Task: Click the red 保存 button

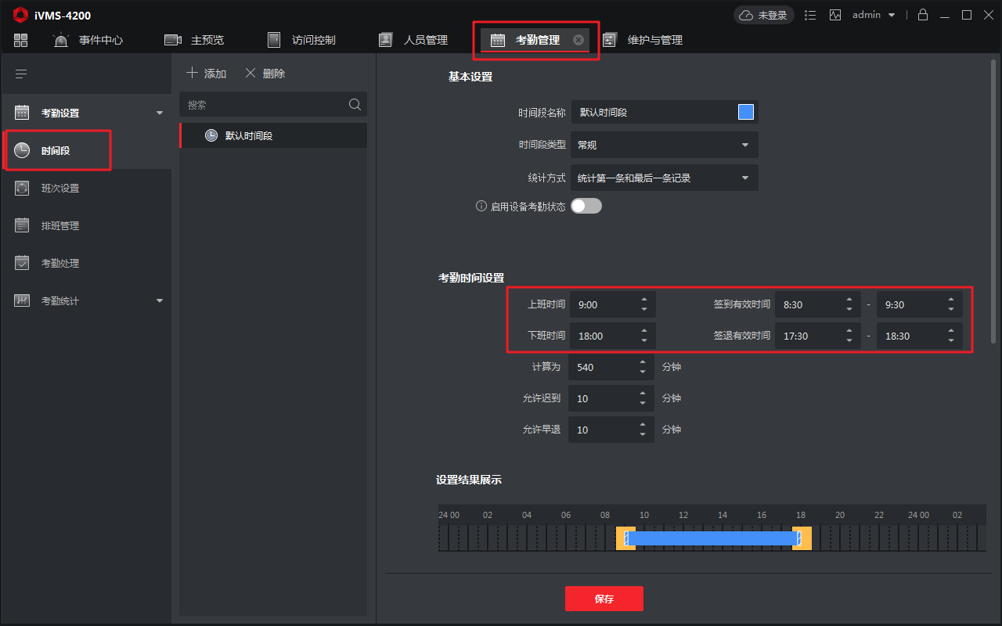Action: click(603, 599)
